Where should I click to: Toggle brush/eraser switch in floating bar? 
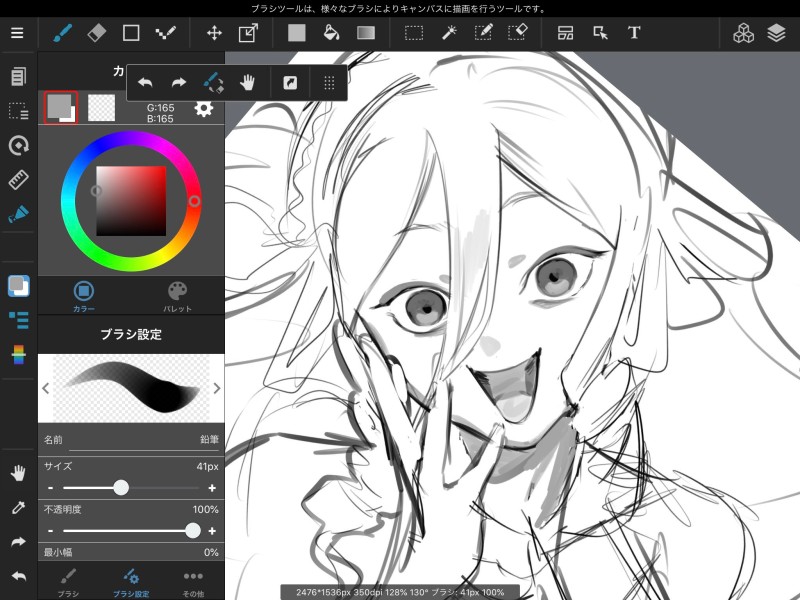[213, 83]
